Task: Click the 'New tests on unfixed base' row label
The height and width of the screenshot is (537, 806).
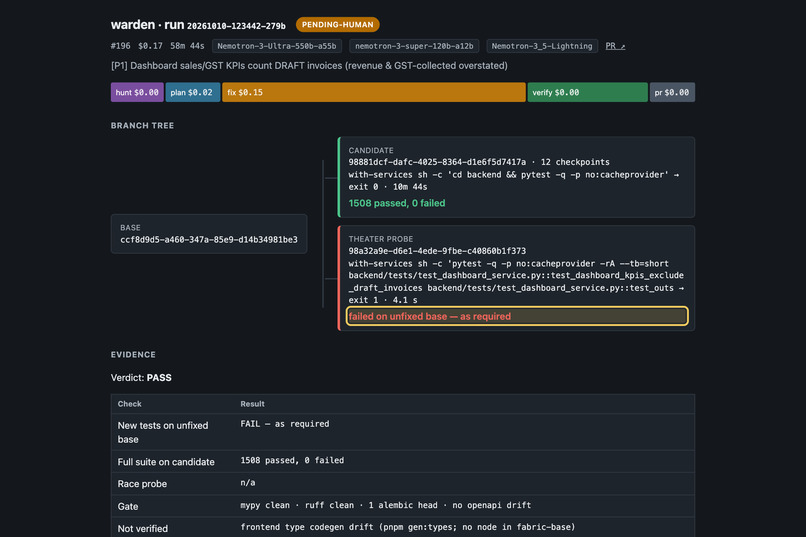Action: click(163, 432)
